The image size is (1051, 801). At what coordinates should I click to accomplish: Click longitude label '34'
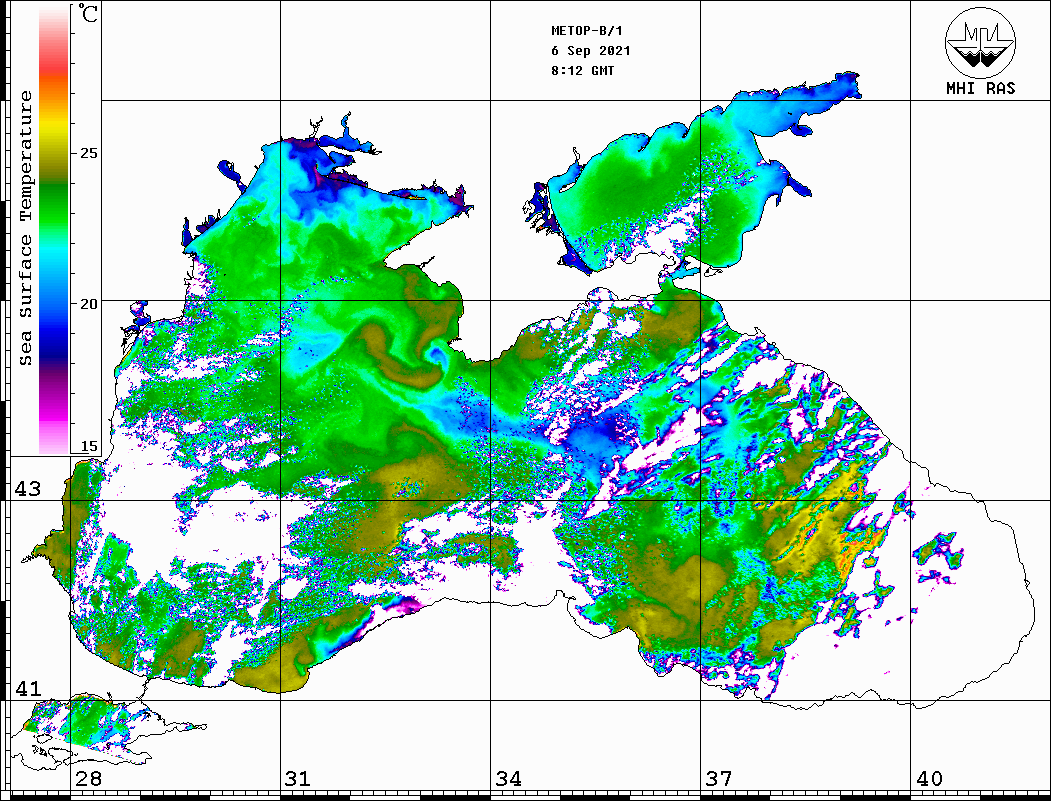click(x=508, y=779)
